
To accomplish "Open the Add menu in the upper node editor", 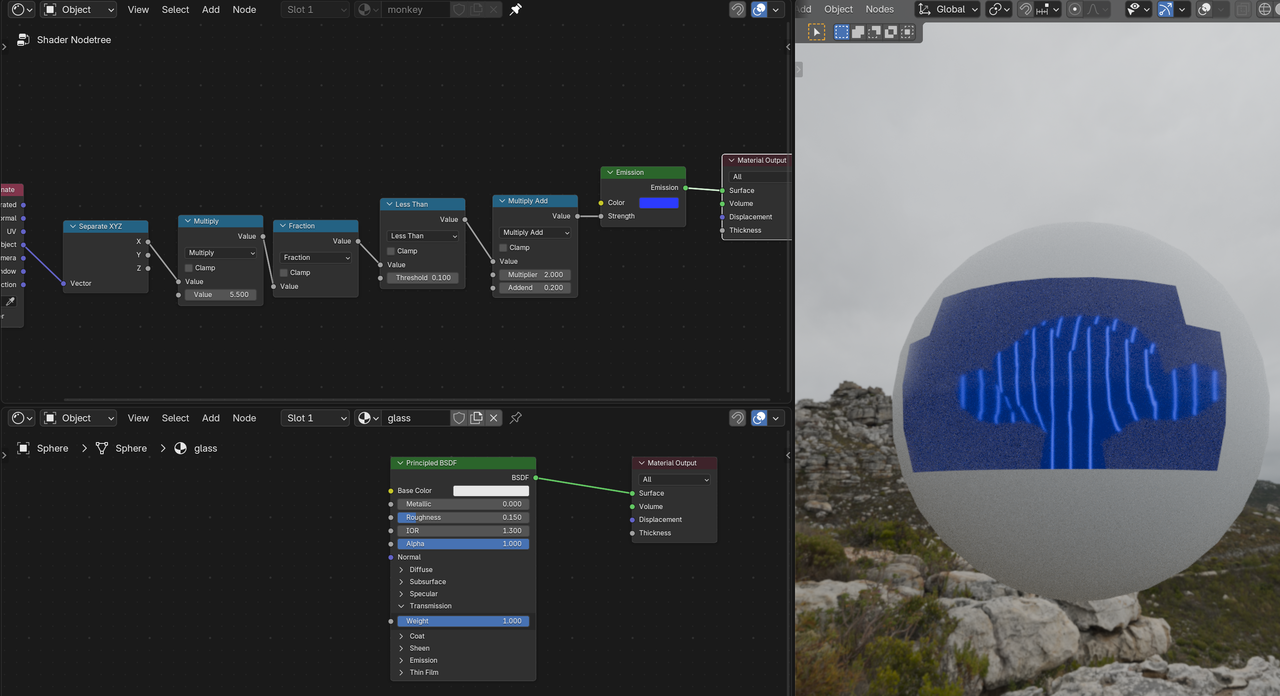I will pos(211,9).
